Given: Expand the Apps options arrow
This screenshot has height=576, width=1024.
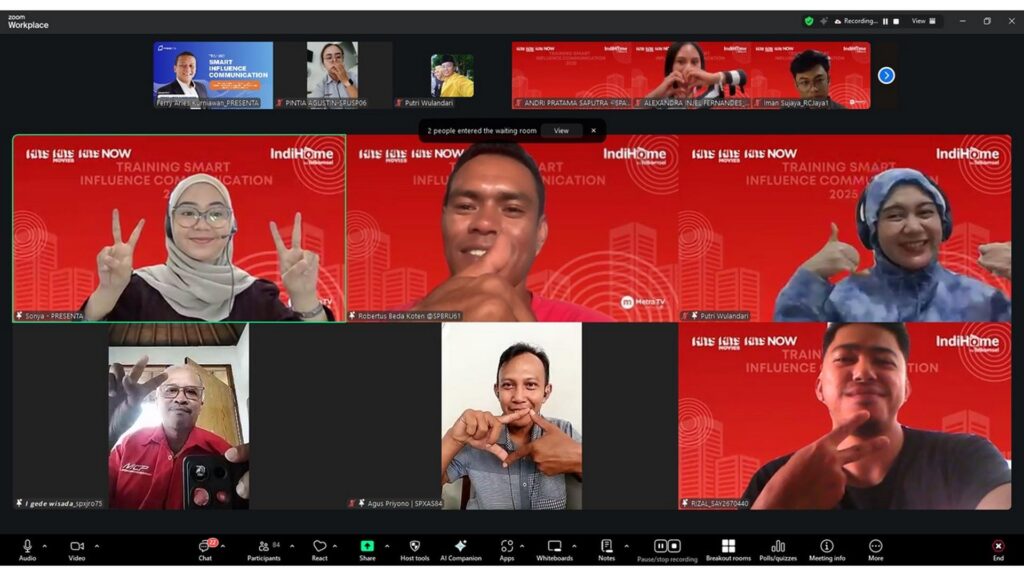Looking at the screenshot, I should [522, 546].
